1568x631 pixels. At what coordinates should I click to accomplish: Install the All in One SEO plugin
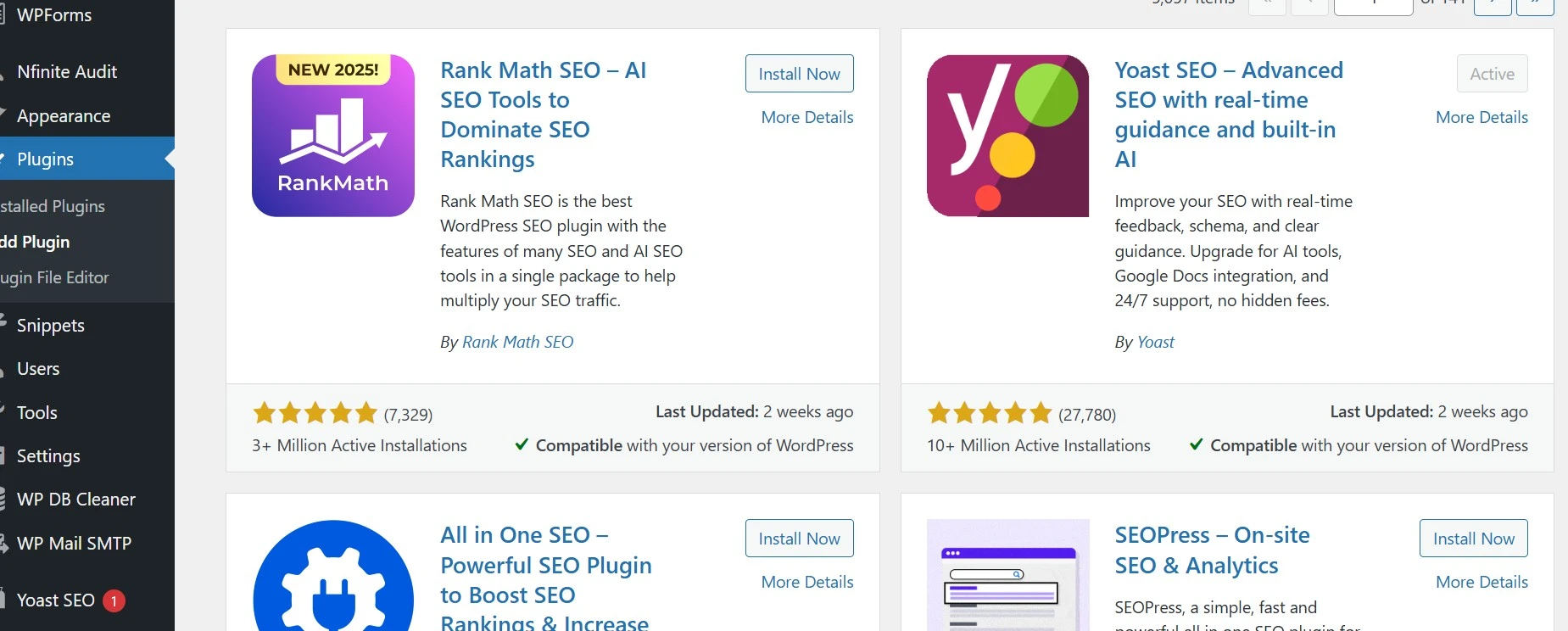pos(799,539)
